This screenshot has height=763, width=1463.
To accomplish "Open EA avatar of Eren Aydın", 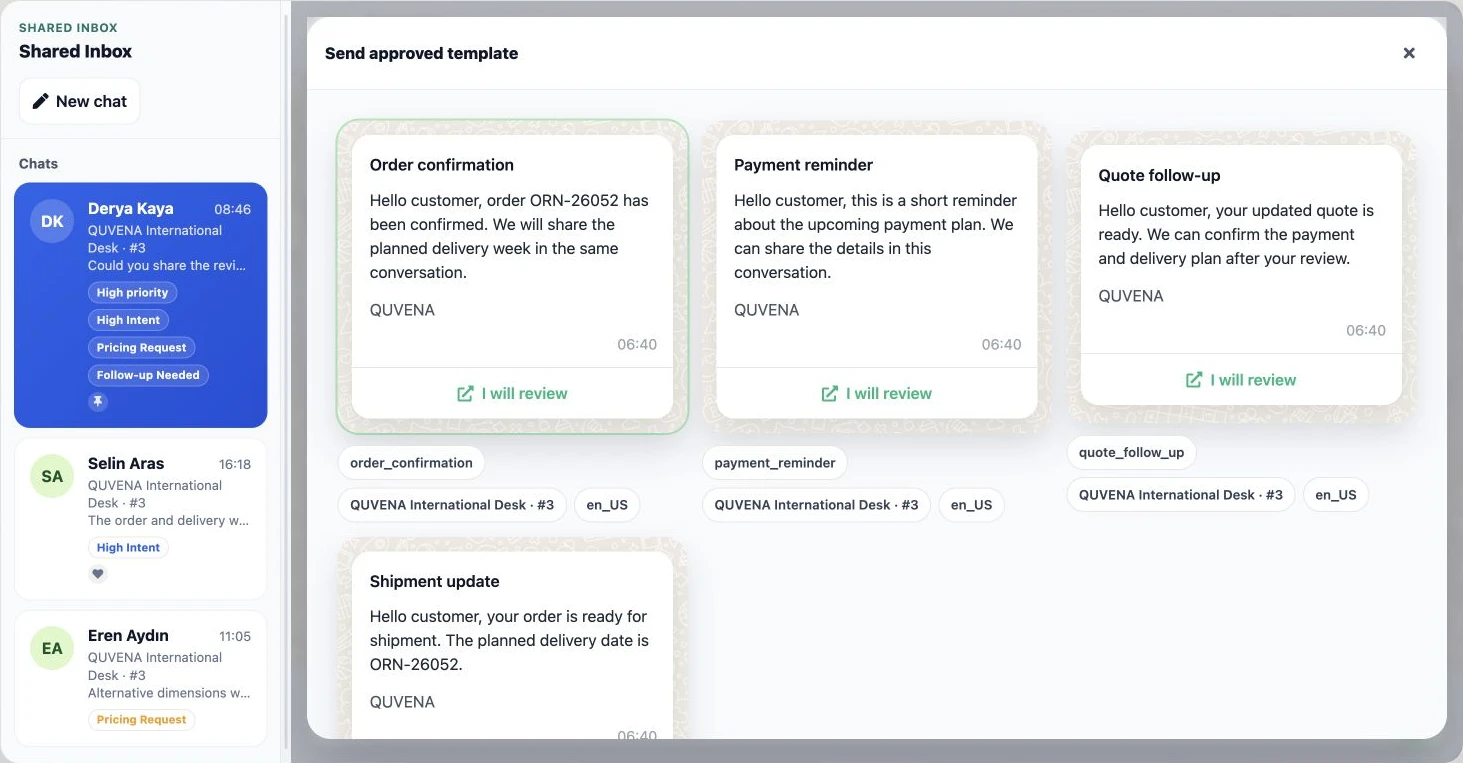I will [52, 648].
